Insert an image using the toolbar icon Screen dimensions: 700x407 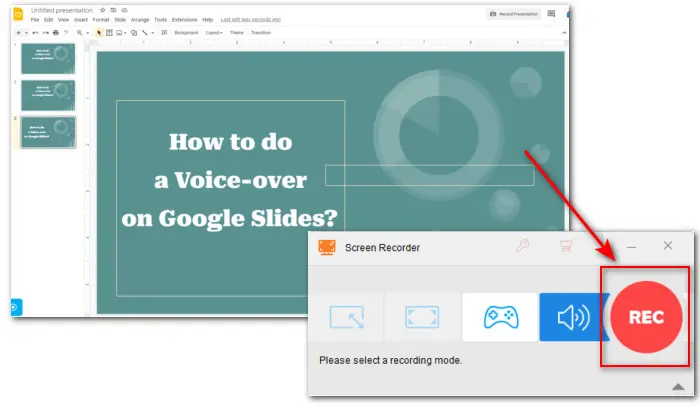[x=119, y=33]
